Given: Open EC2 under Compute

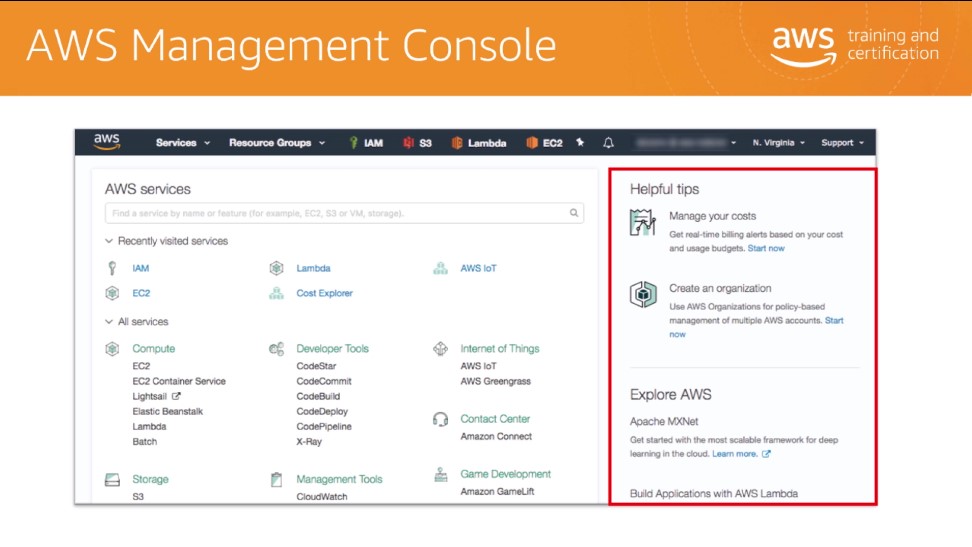Looking at the screenshot, I should pos(141,366).
